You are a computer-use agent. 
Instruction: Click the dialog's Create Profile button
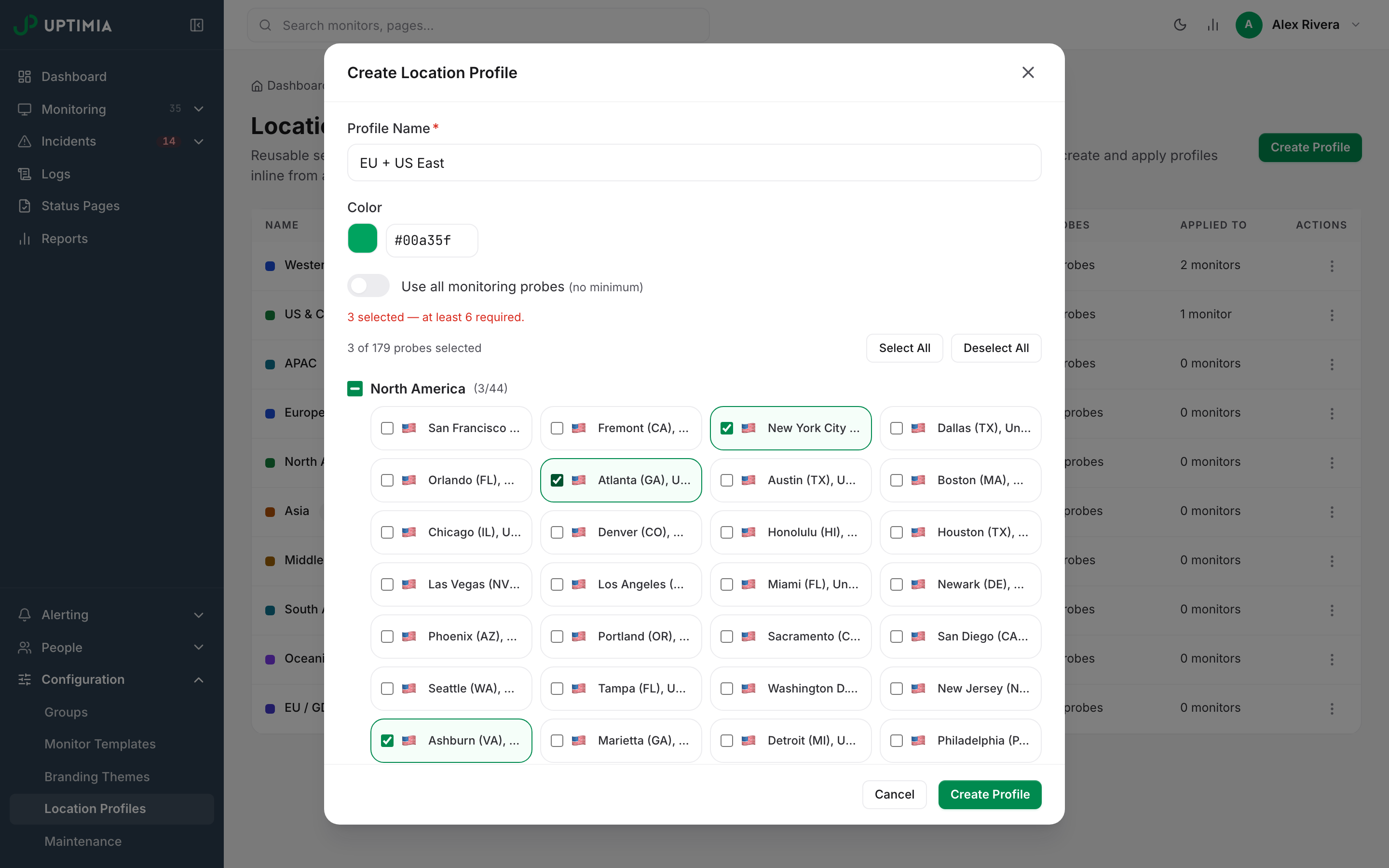tap(990, 795)
